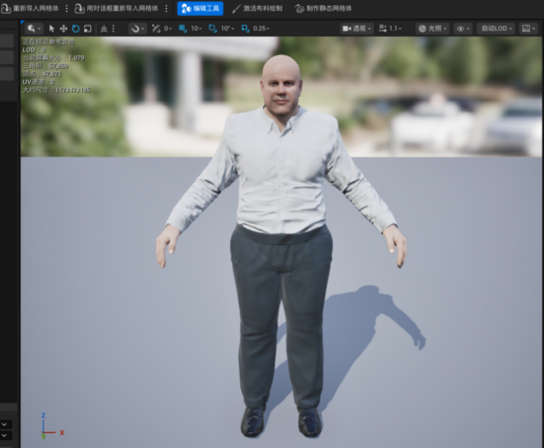Toggle rotation snapping icon

pos(213,28)
